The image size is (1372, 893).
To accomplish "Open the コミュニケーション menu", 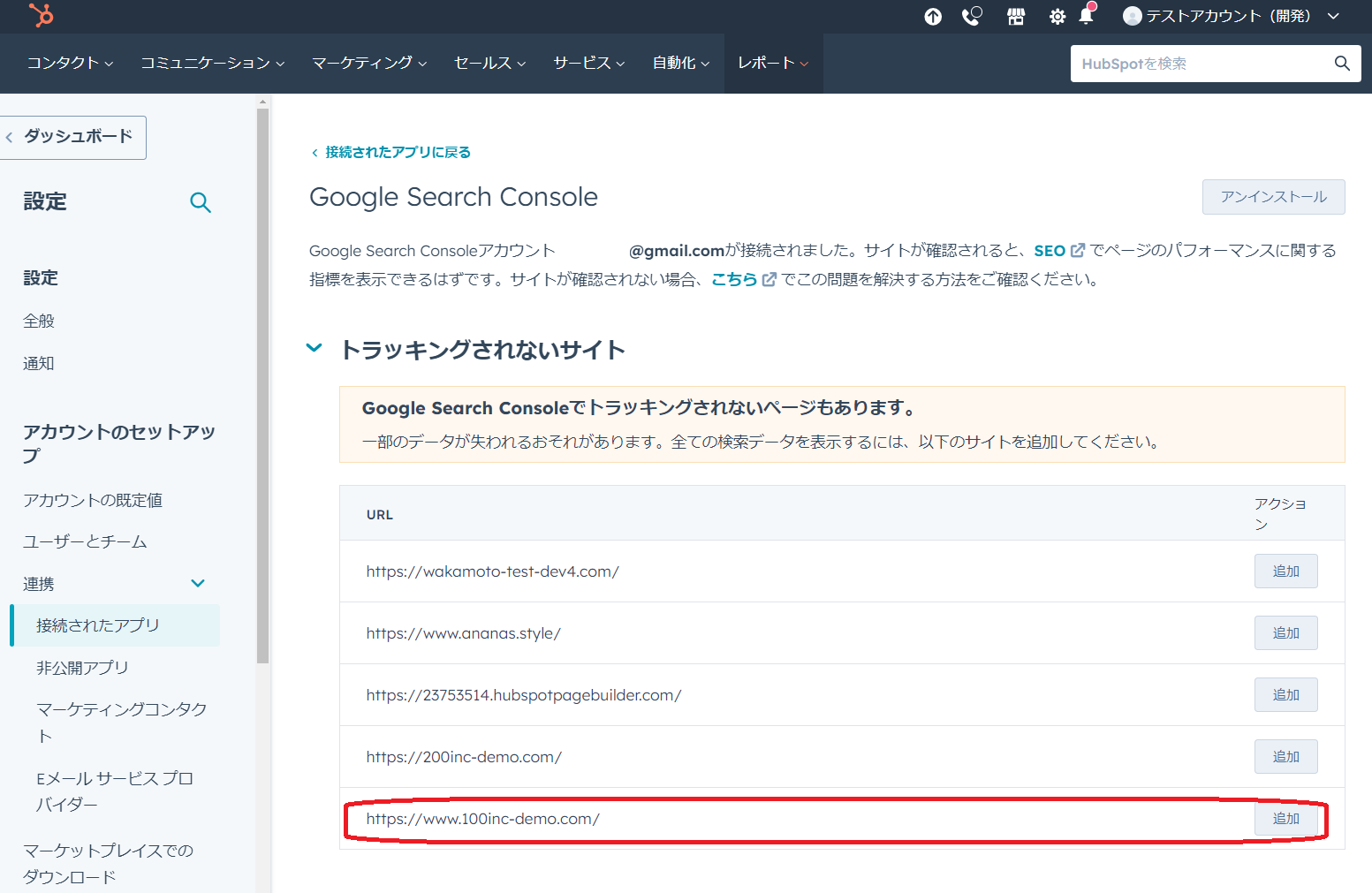I will tap(212, 63).
